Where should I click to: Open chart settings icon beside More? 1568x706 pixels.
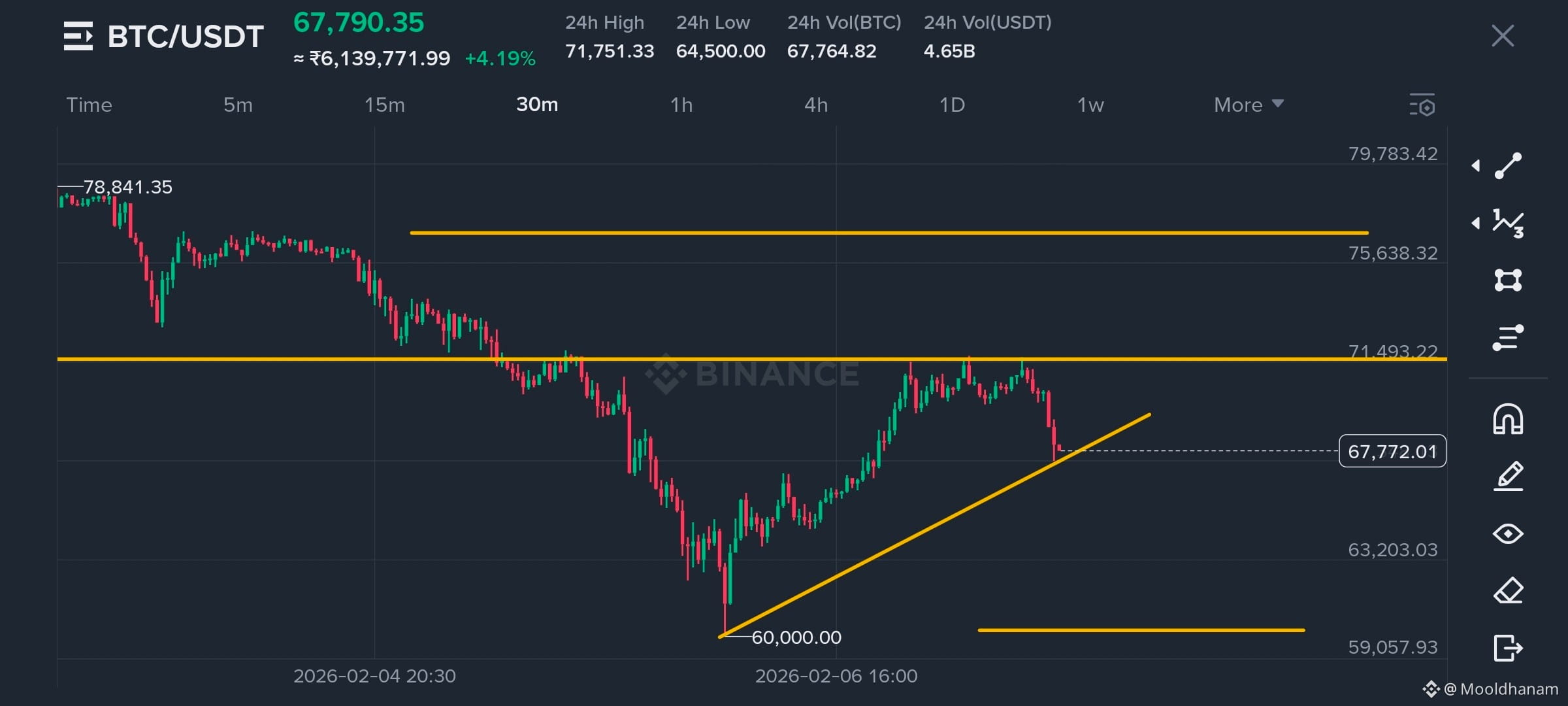coord(1422,105)
